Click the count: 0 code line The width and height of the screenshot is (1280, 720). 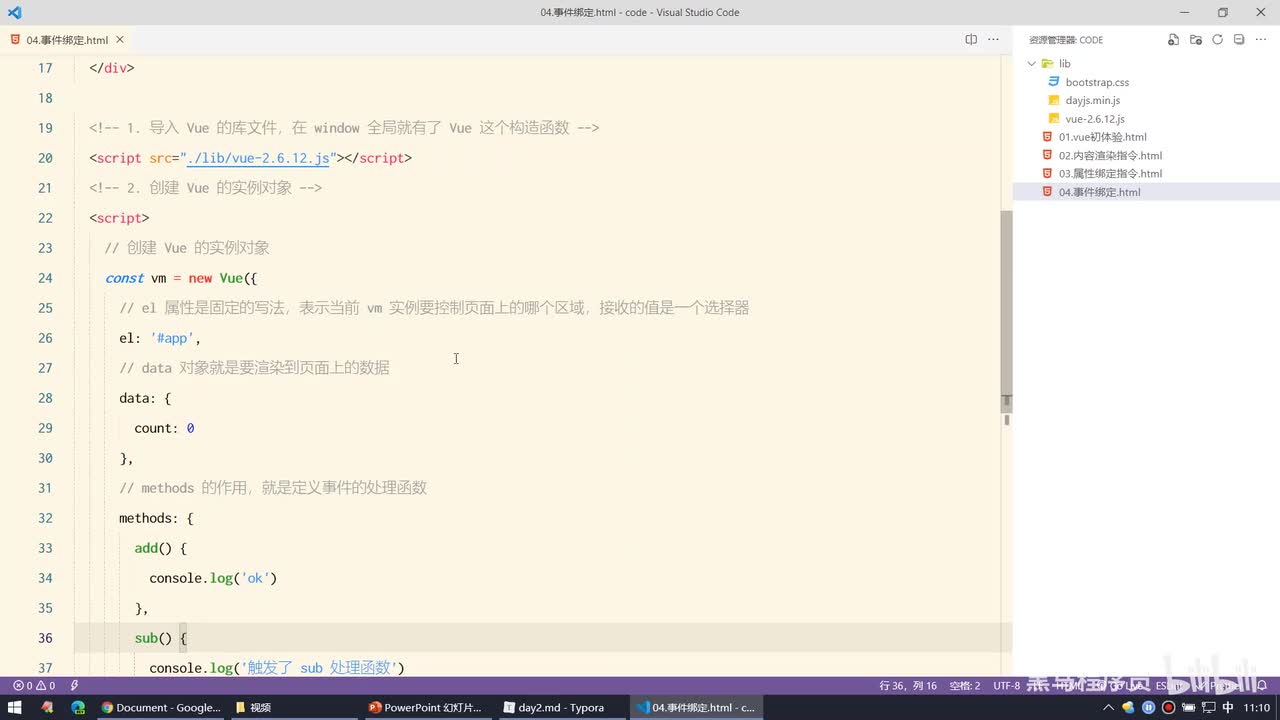[x=164, y=428]
